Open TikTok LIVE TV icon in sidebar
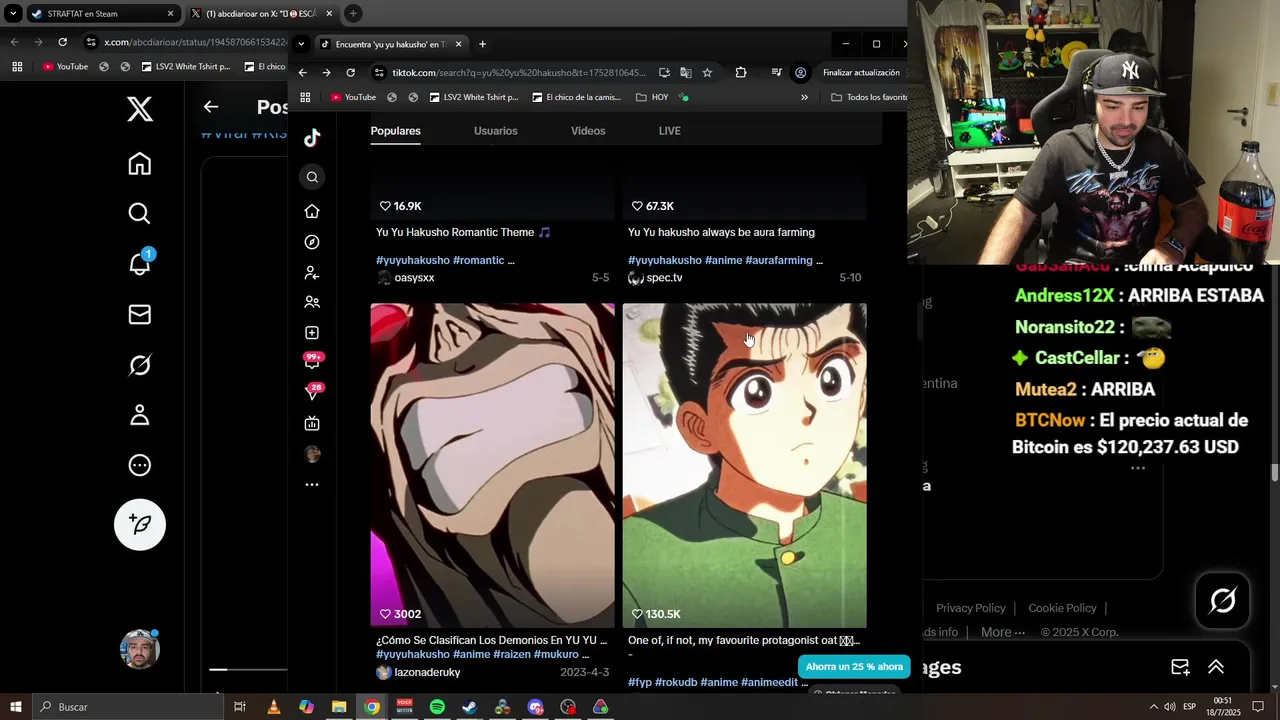Screen dimensions: 1280x720 [x=312, y=423]
